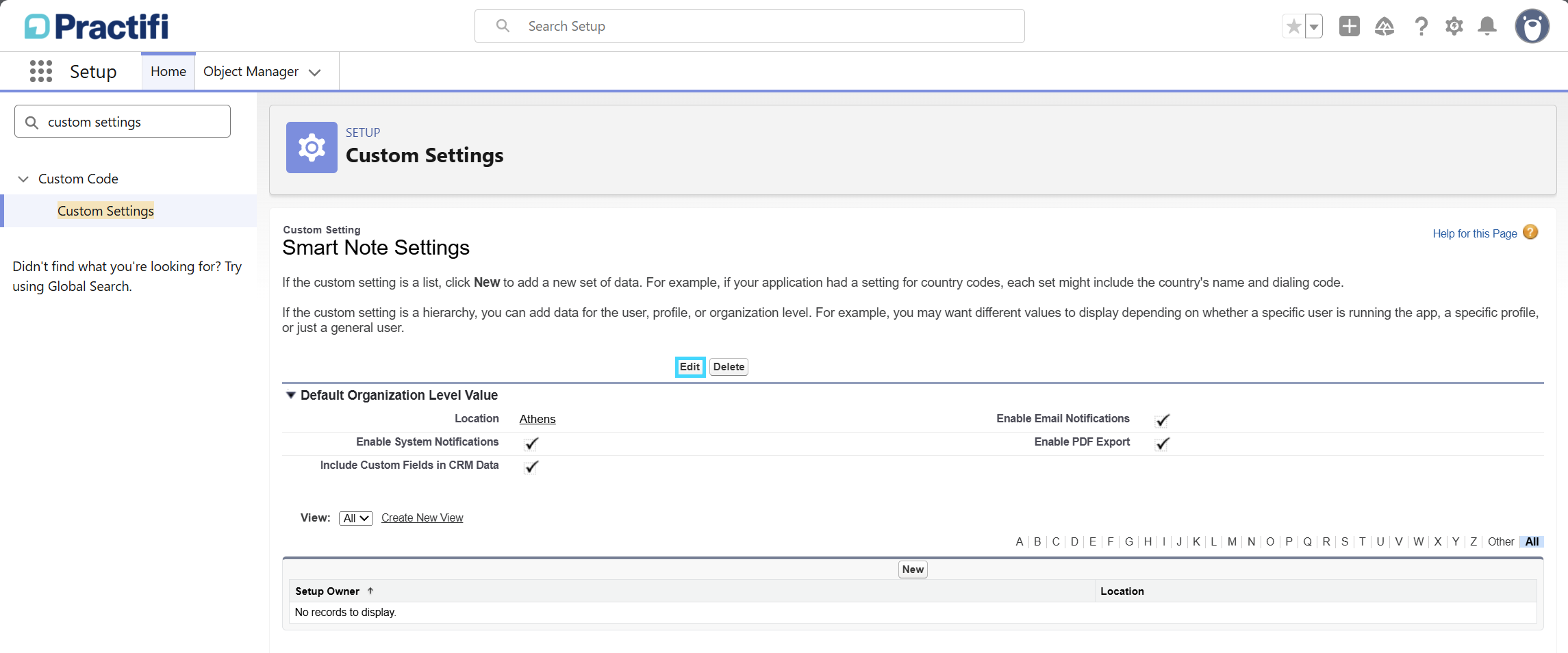1568x653 pixels.
Task: Click the Edit button
Action: click(x=690, y=367)
